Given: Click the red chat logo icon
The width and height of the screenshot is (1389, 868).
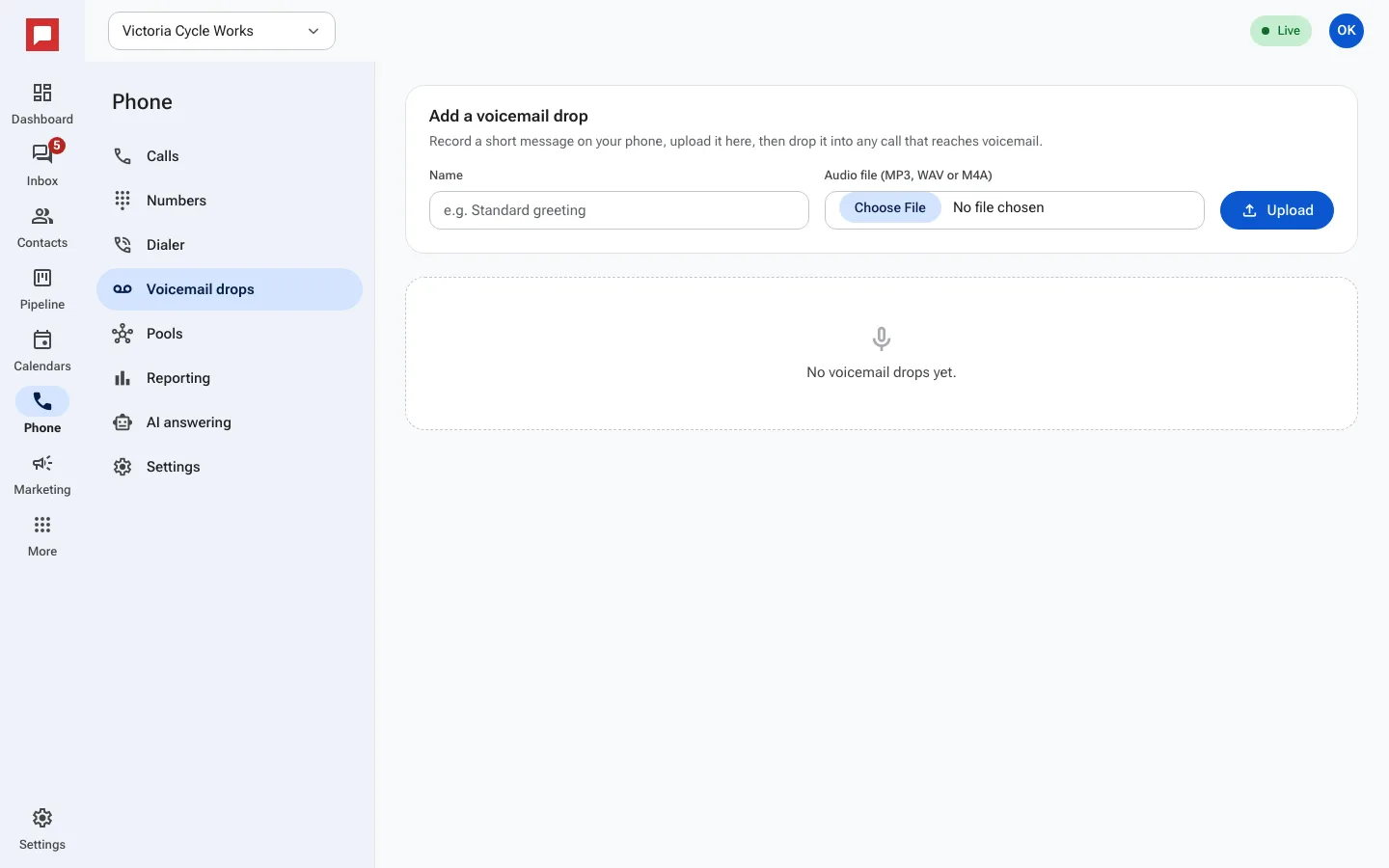Looking at the screenshot, I should tap(42, 35).
